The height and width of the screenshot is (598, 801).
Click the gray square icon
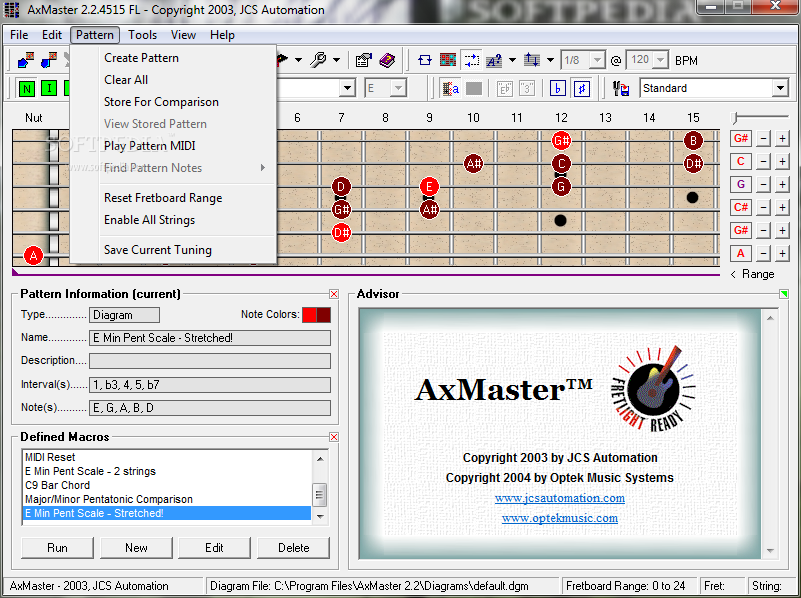[x=474, y=88]
